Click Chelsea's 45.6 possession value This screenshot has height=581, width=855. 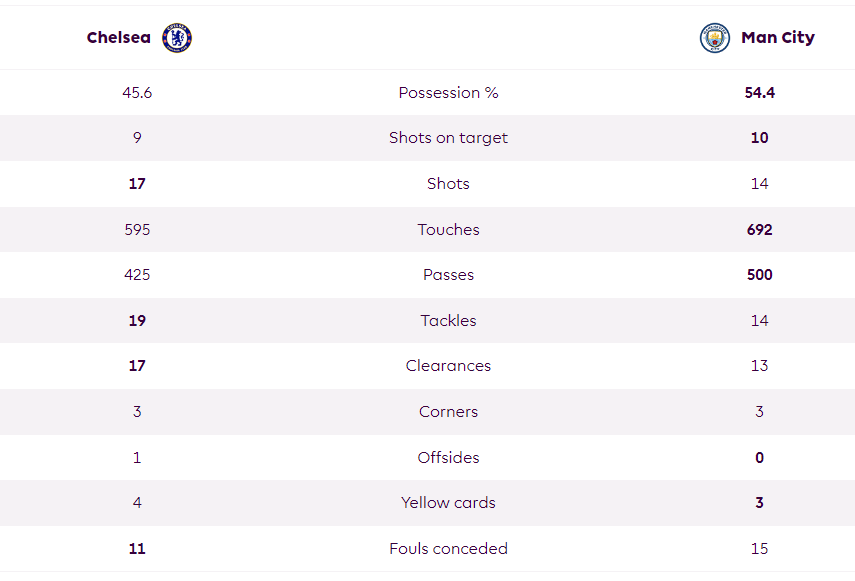tap(137, 93)
